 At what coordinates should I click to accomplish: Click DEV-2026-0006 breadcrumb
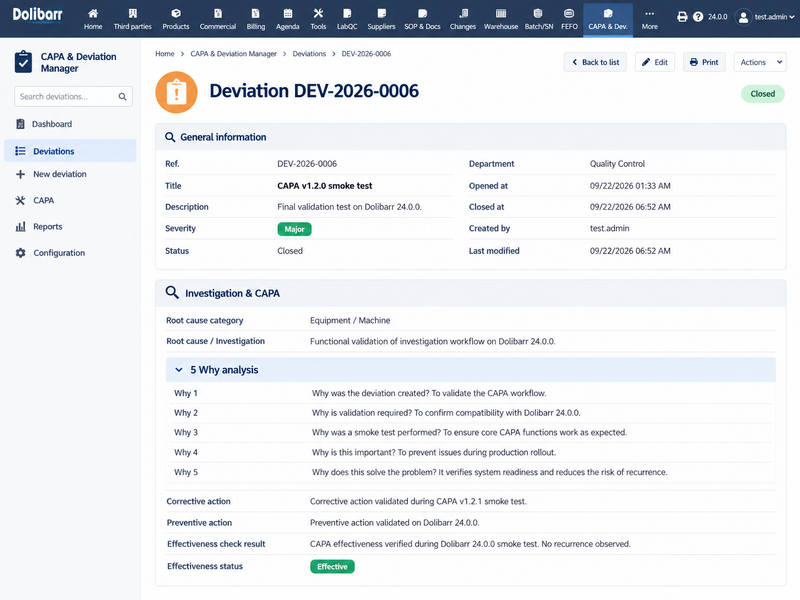coord(366,54)
